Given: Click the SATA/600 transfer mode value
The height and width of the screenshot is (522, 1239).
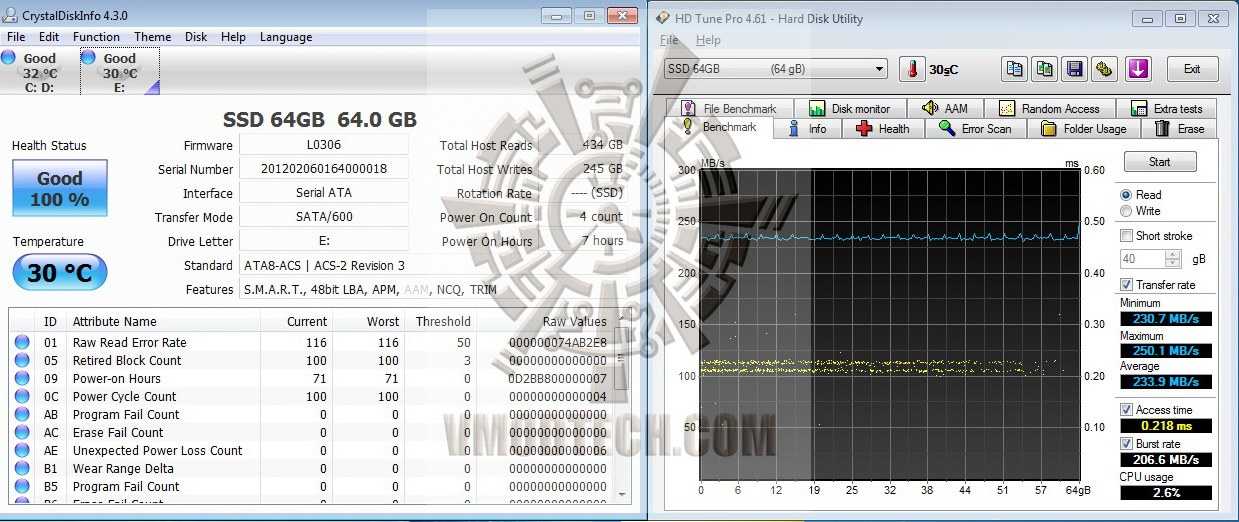Looking at the screenshot, I should (x=324, y=217).
